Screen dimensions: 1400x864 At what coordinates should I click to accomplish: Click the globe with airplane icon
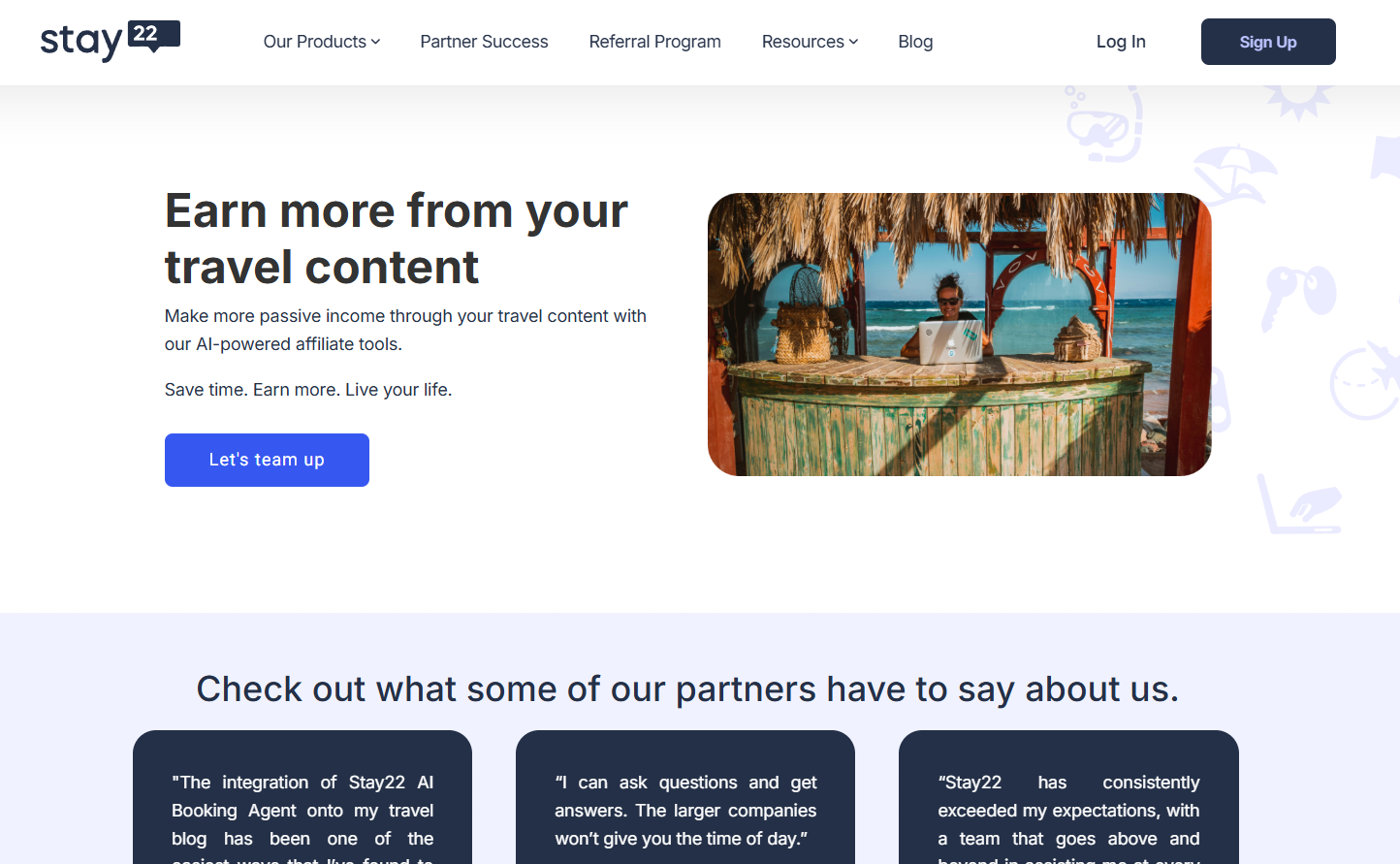1365,380
